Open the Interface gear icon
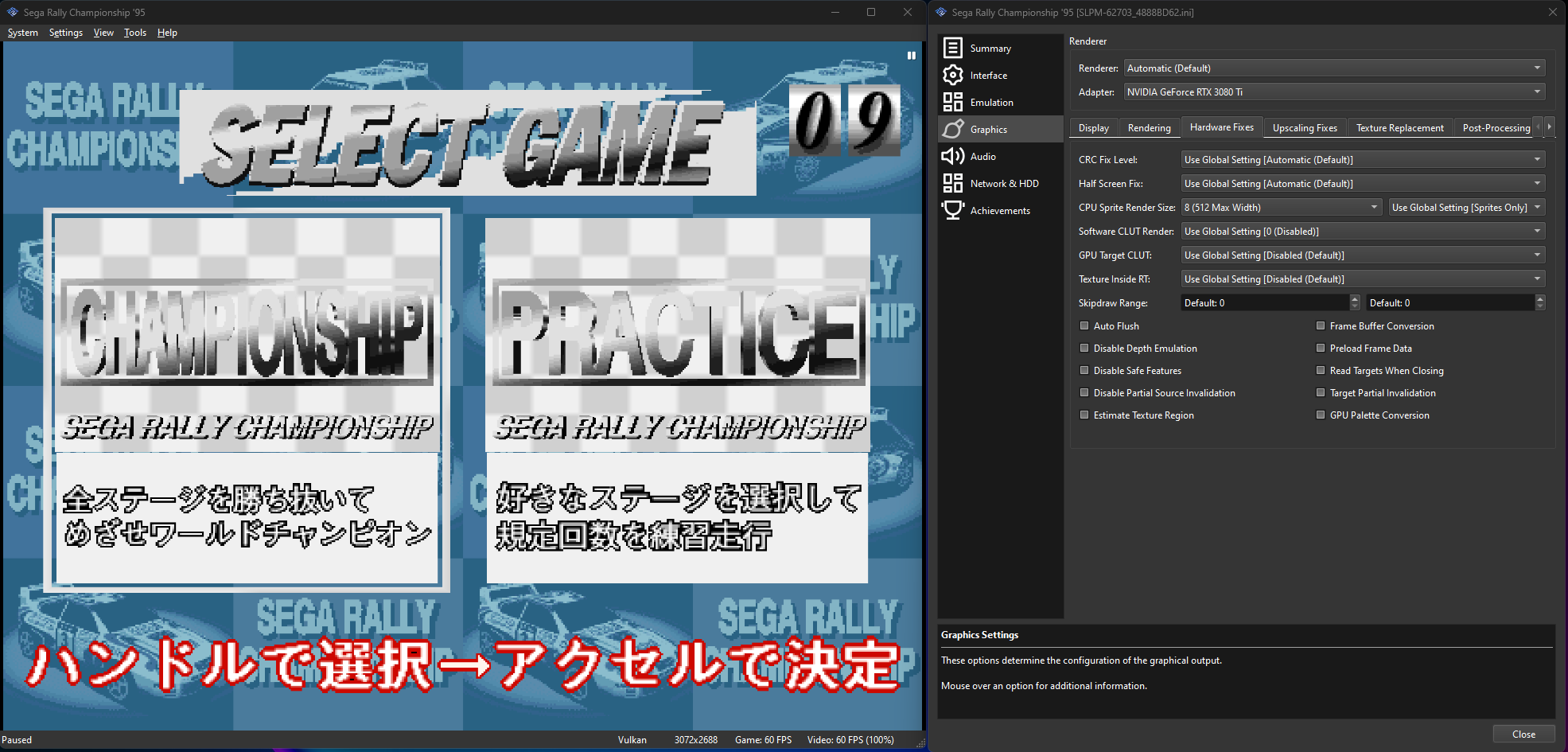This screenshot has width=1568, height=752. (x=952, y=75)
